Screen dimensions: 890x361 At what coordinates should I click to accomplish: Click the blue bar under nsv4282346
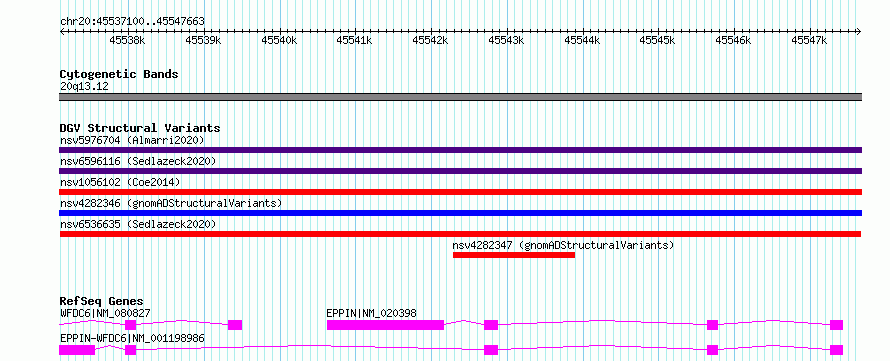[460, 213]
